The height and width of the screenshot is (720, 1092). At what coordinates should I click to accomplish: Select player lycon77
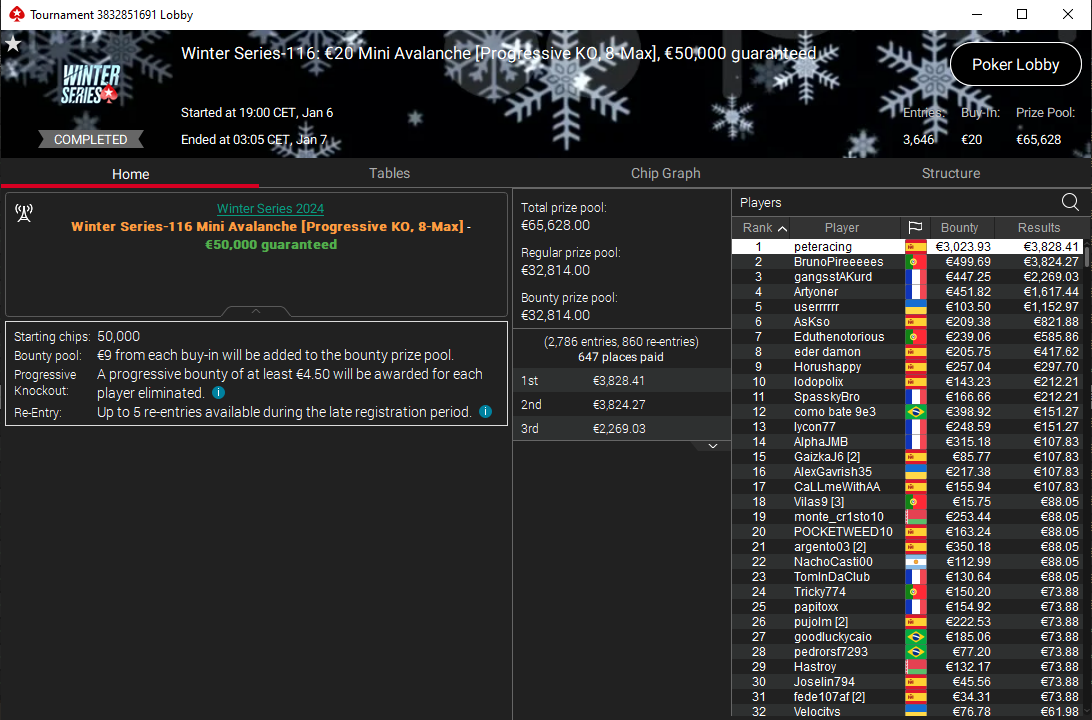tap(907, 426)
